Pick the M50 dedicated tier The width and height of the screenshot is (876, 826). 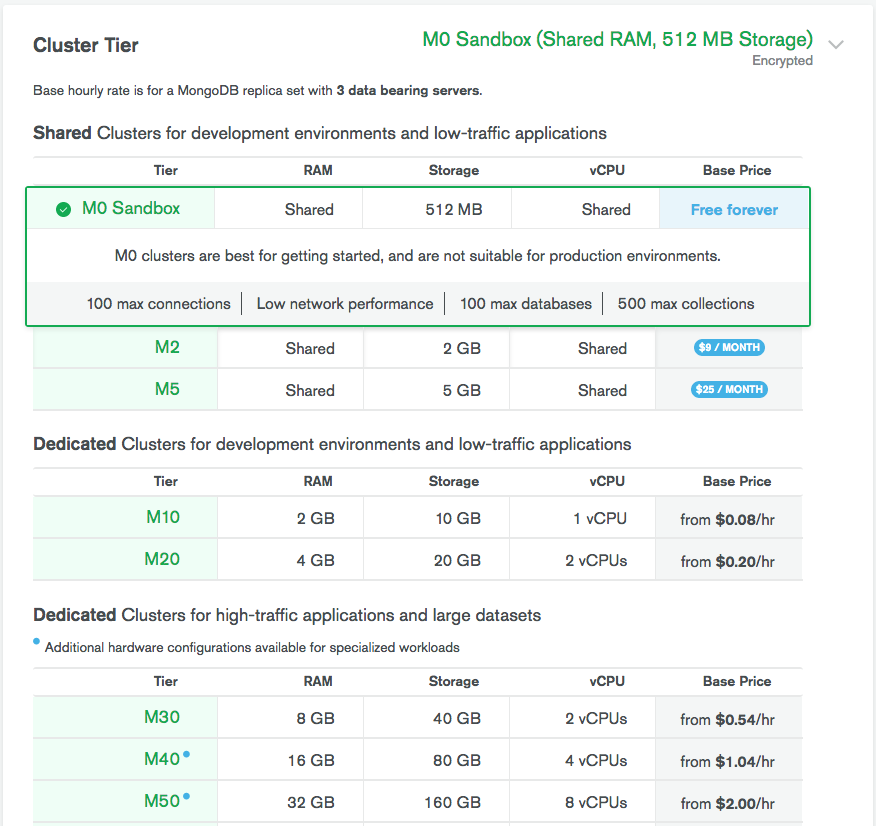click(162, 801)
